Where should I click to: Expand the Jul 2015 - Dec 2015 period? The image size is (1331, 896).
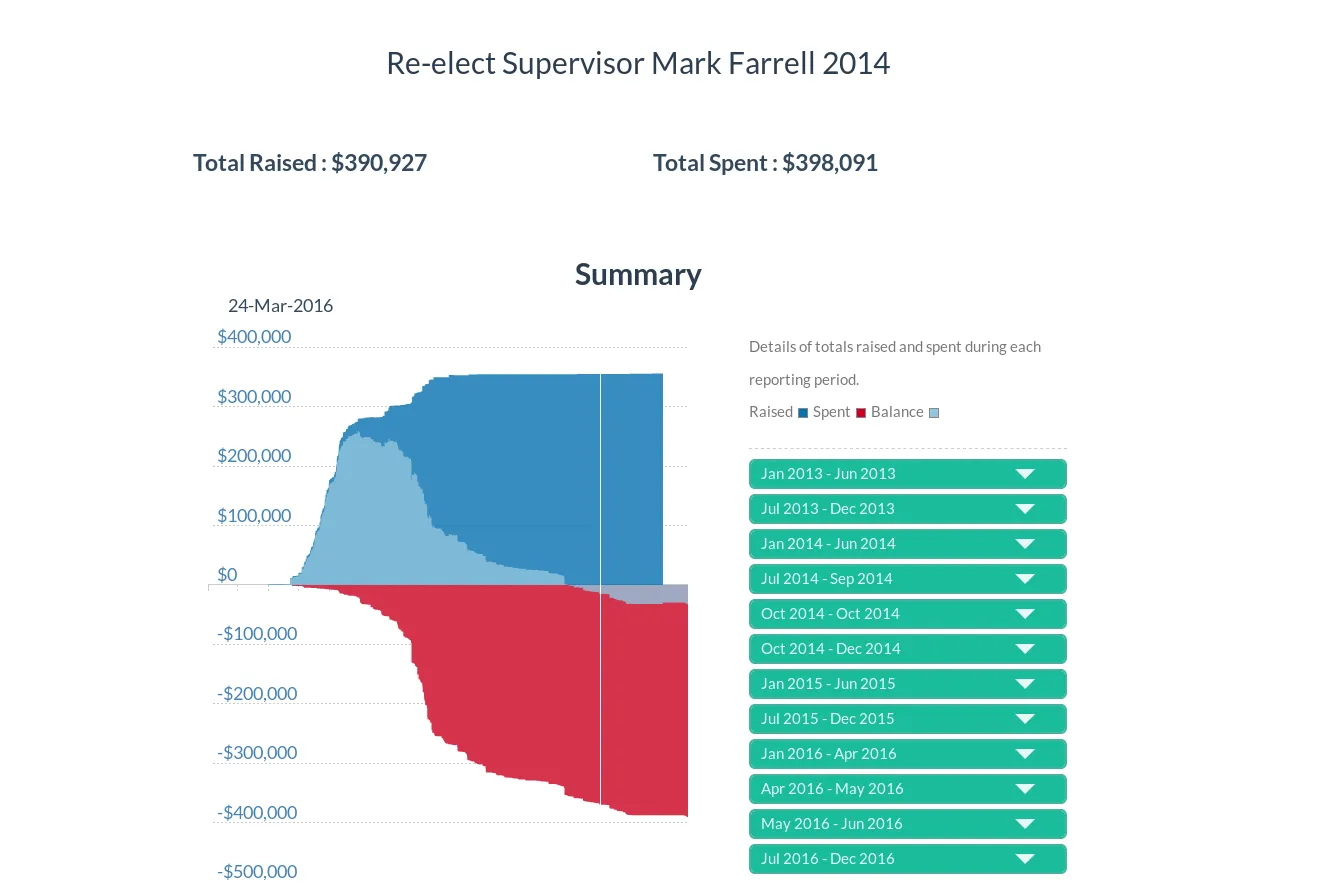(x=906, y=718)
